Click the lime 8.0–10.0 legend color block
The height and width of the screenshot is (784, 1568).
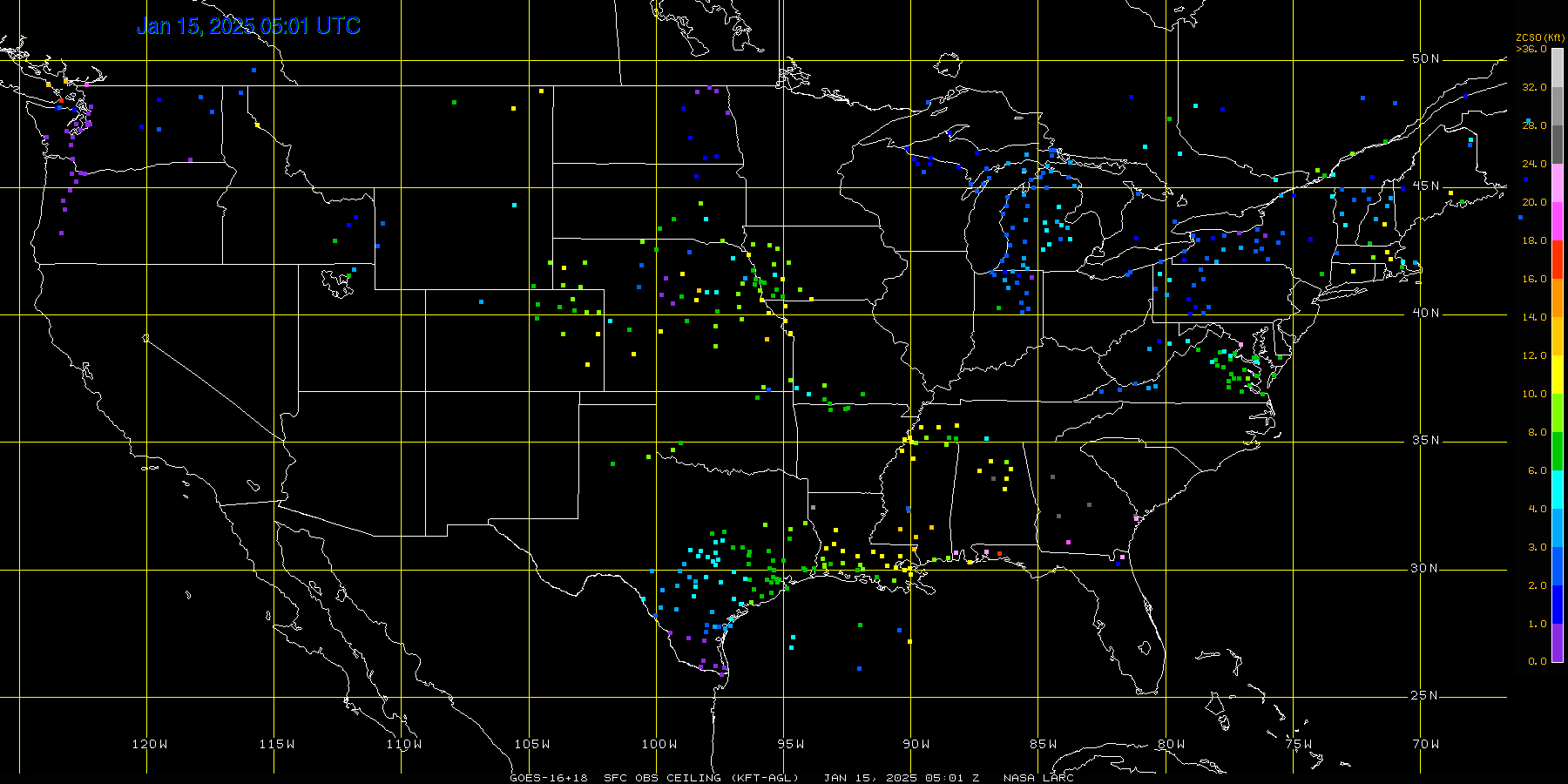(1558, 413)
